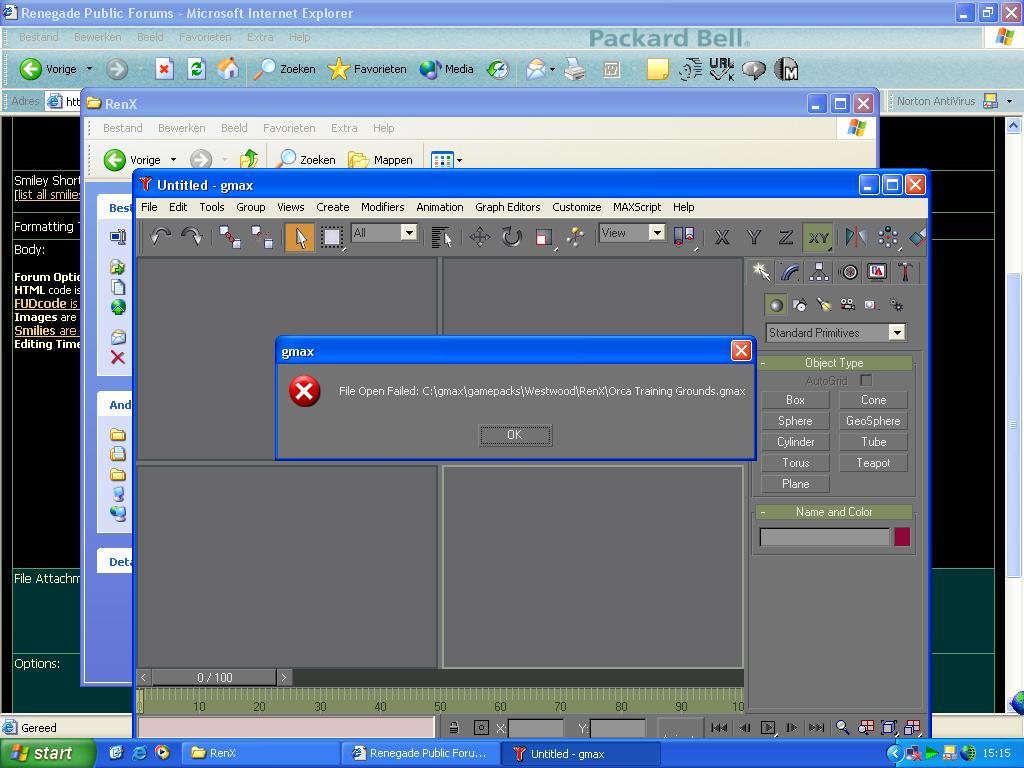Pick the Select and Rotate tool
1024x768 pixels.
point(511,237)
